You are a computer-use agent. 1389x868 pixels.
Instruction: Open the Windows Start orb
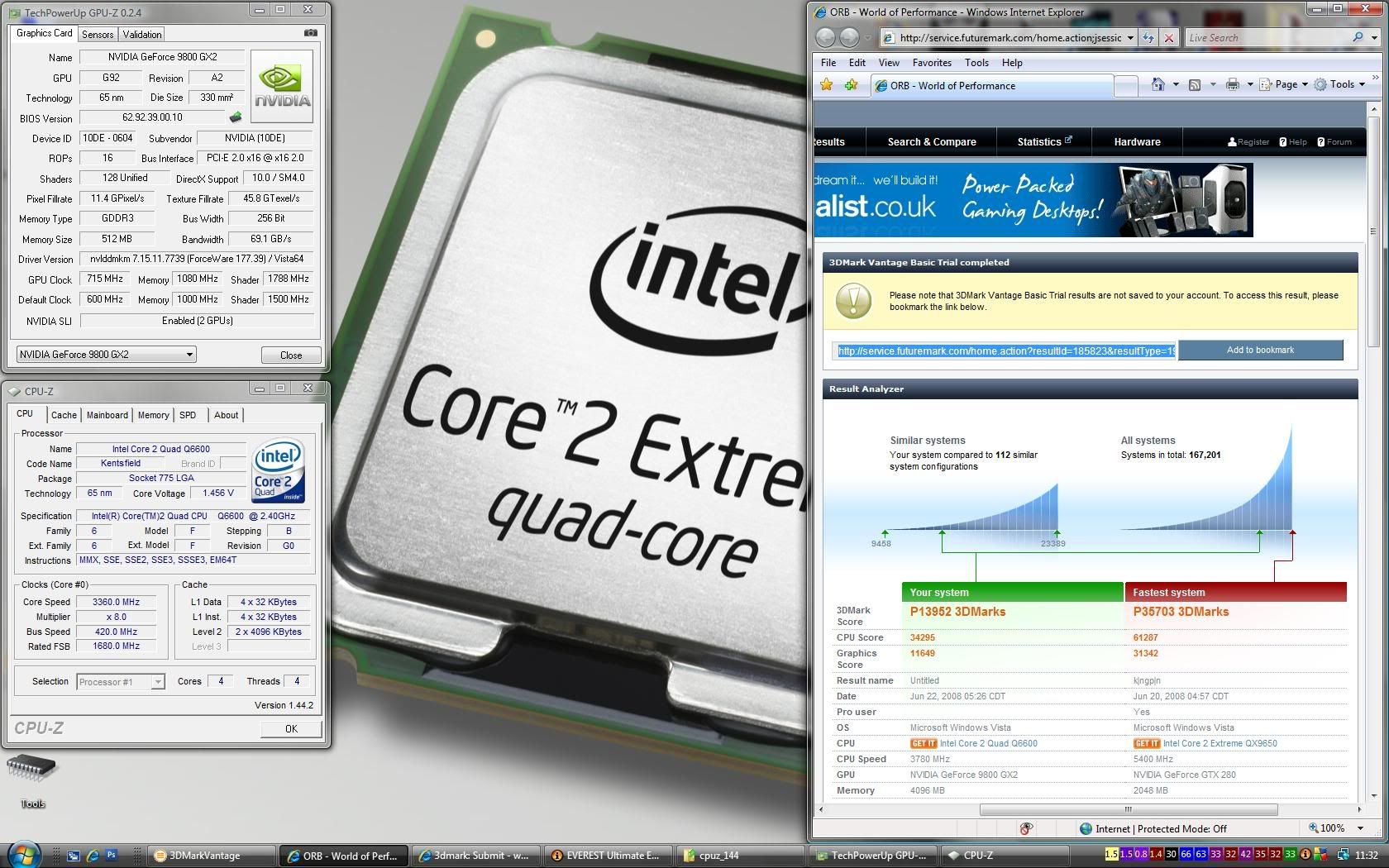[23, 854]
